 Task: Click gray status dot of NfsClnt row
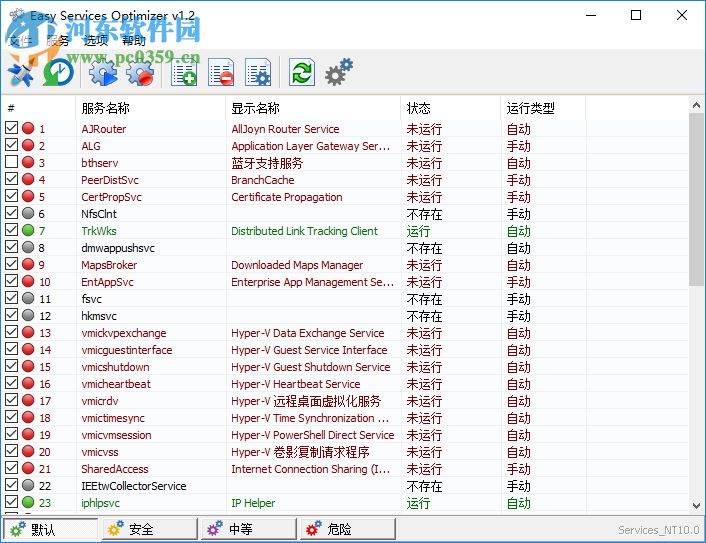28,213
